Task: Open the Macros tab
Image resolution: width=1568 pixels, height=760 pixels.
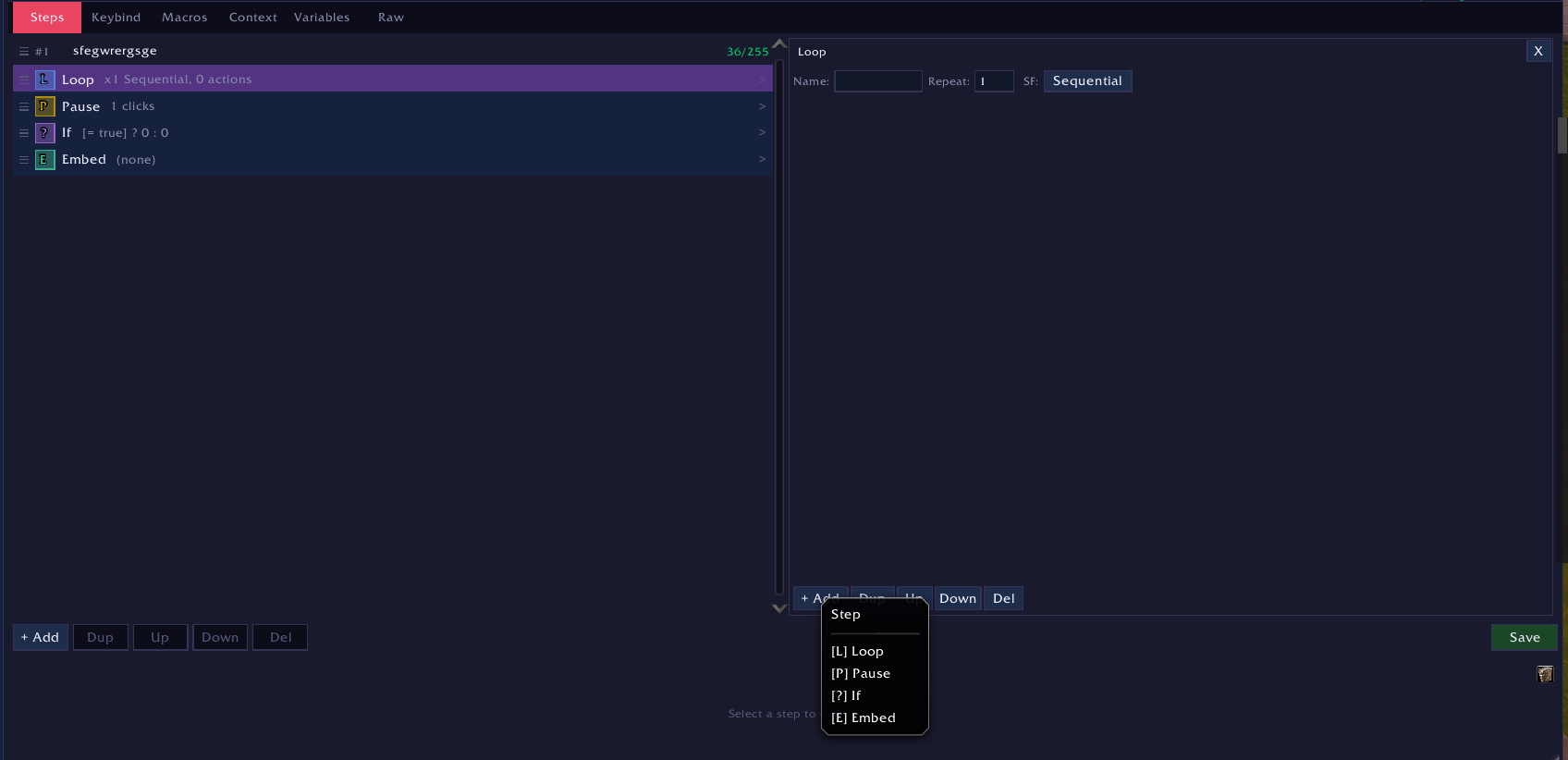Action: click(x=185, y=18)
